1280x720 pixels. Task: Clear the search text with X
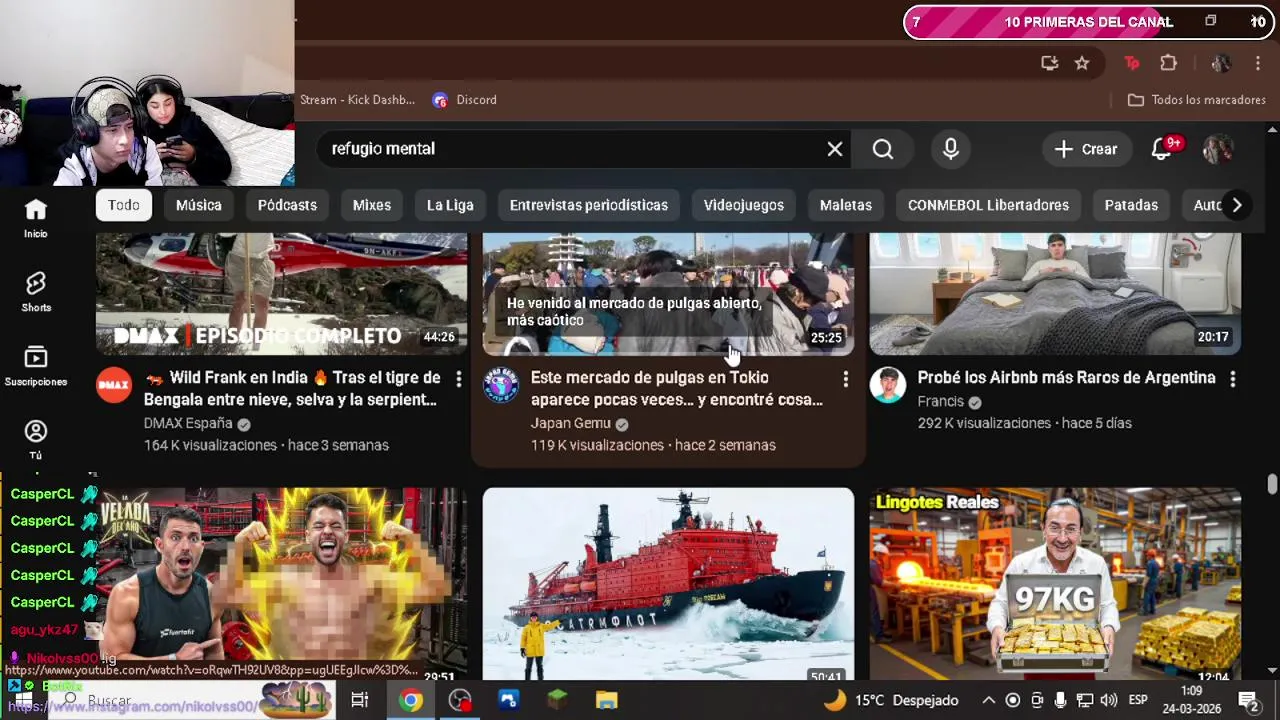point(835,149)
